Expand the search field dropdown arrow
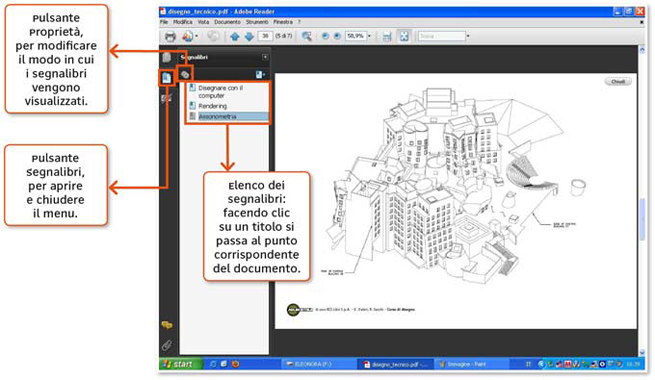 (x=468, y=36)
